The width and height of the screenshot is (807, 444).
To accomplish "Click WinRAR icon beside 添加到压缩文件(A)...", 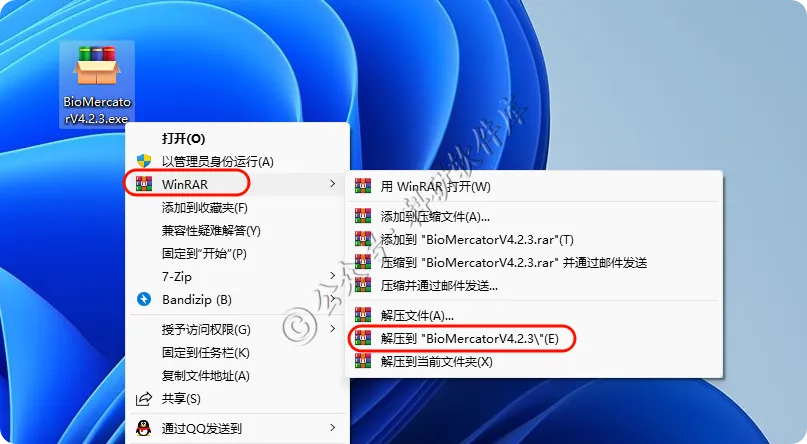I will (x=363, y=217).
